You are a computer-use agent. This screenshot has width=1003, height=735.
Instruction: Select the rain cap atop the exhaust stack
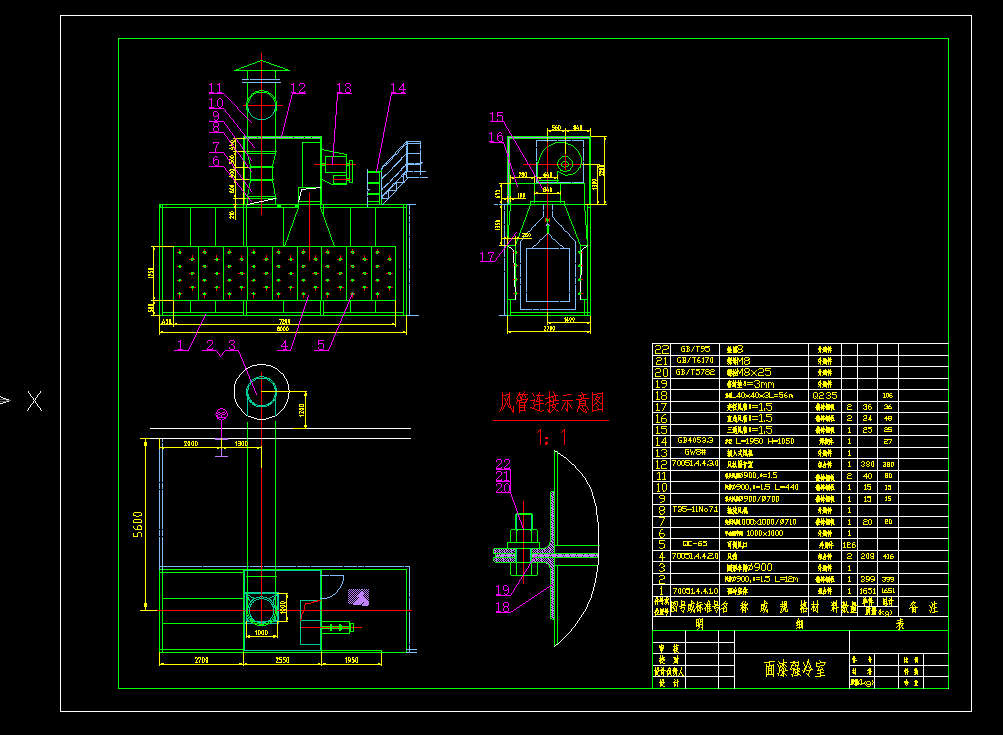(x=260, y=67)
